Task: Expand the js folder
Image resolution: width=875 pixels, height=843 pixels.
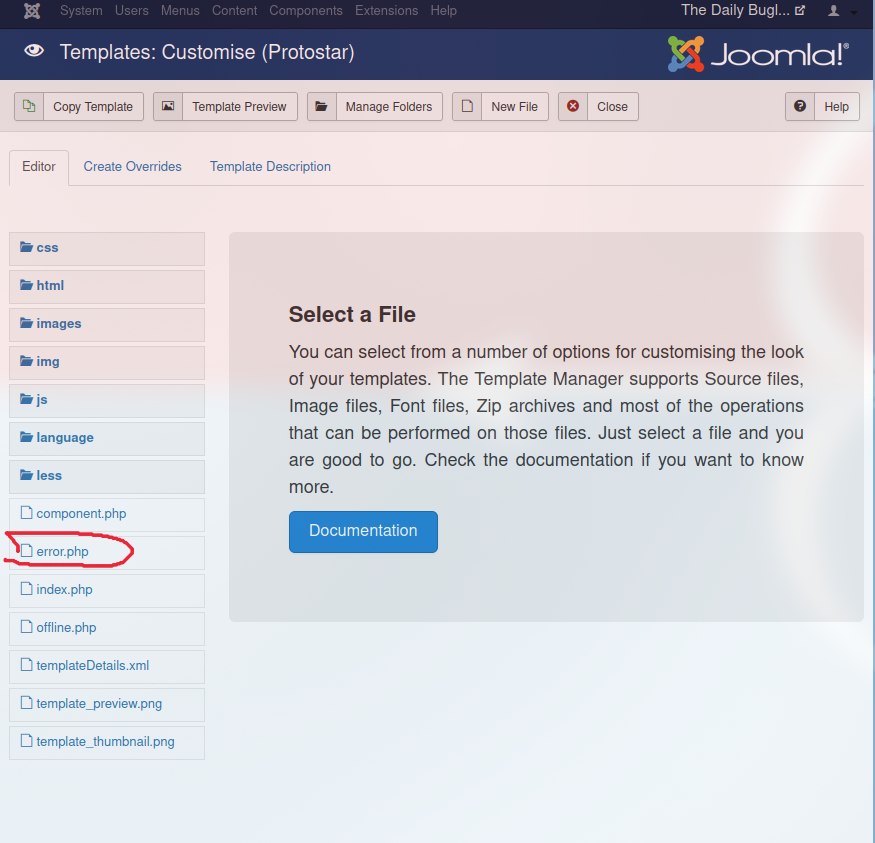Action: pos(107,400)
